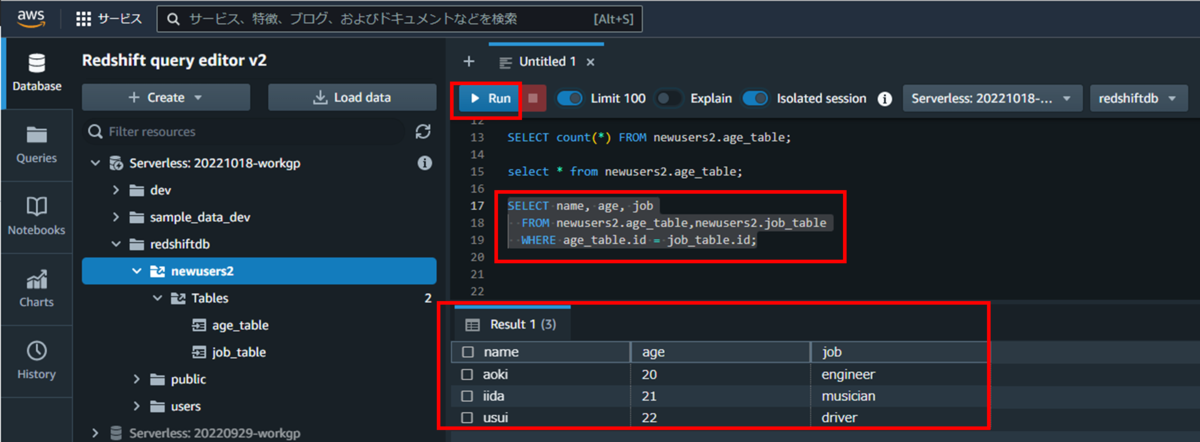Image resolution: width=1200 pixels, height=442 pixels.
Task: Open the AWS home logo
Action: pyautogui.click(x=32, y=18)
